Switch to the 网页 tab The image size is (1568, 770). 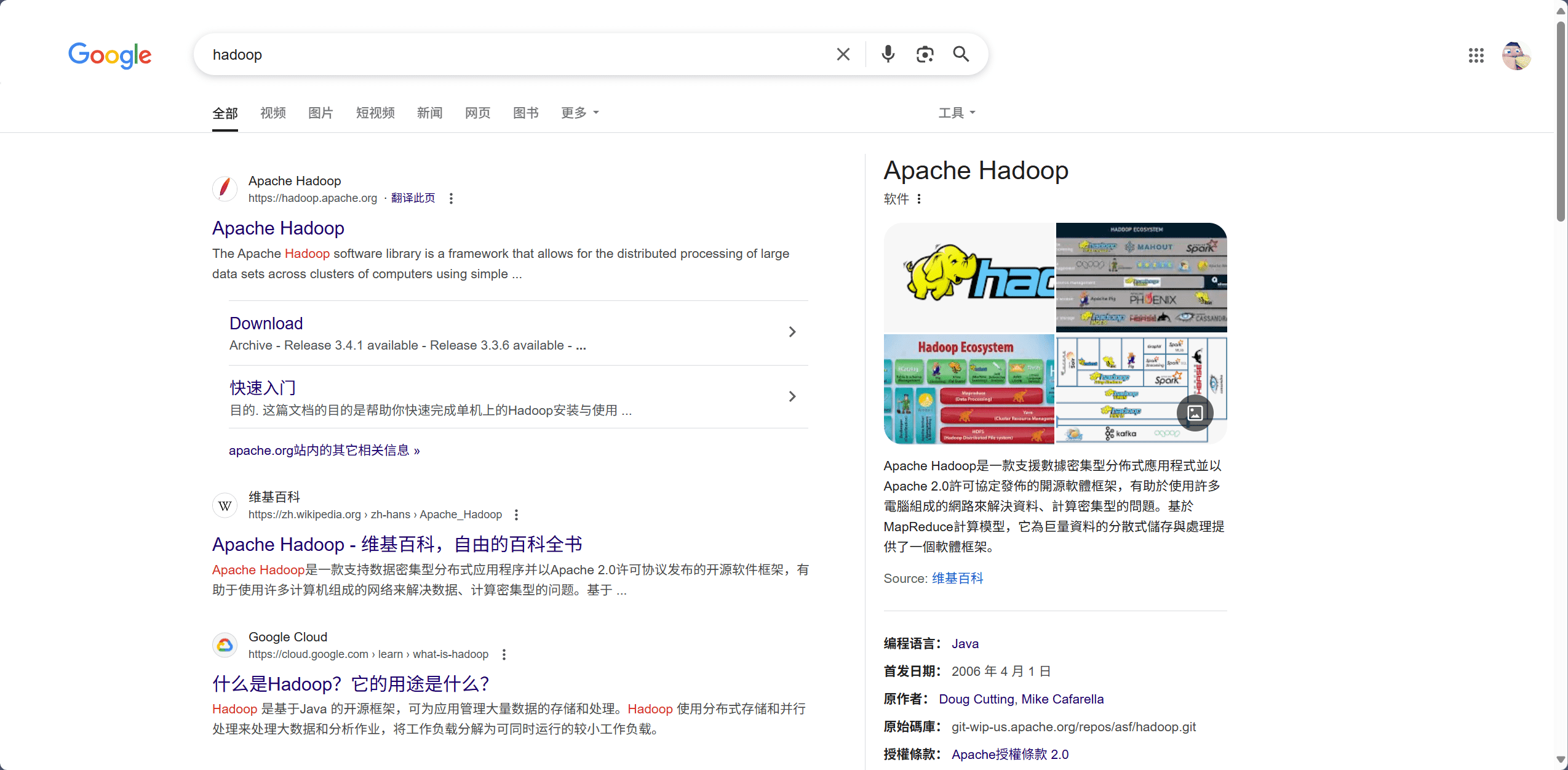click(x=477, y=113)
